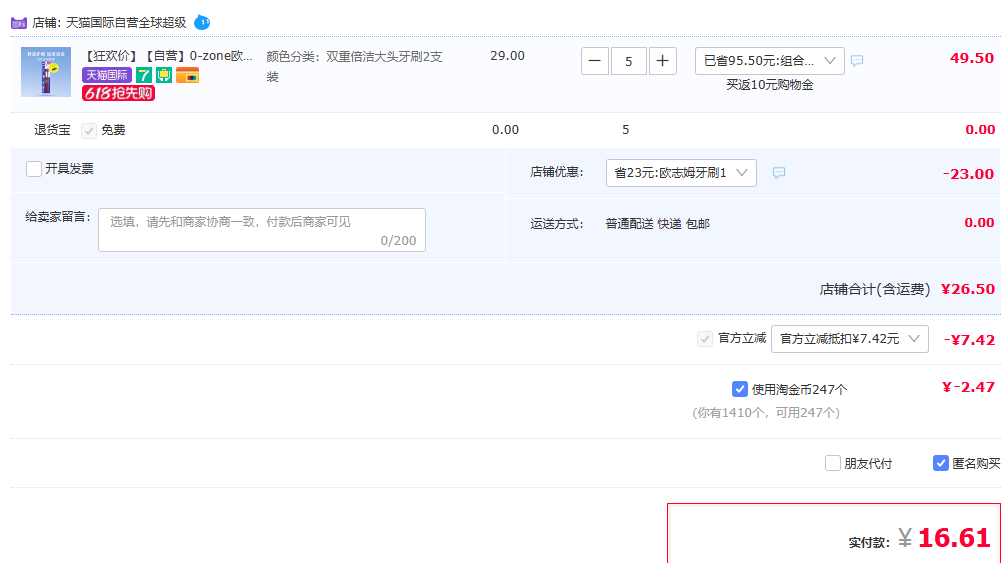
Task: Click the 店铺合计 amount ¥26.50
Action: click(967, 289)
